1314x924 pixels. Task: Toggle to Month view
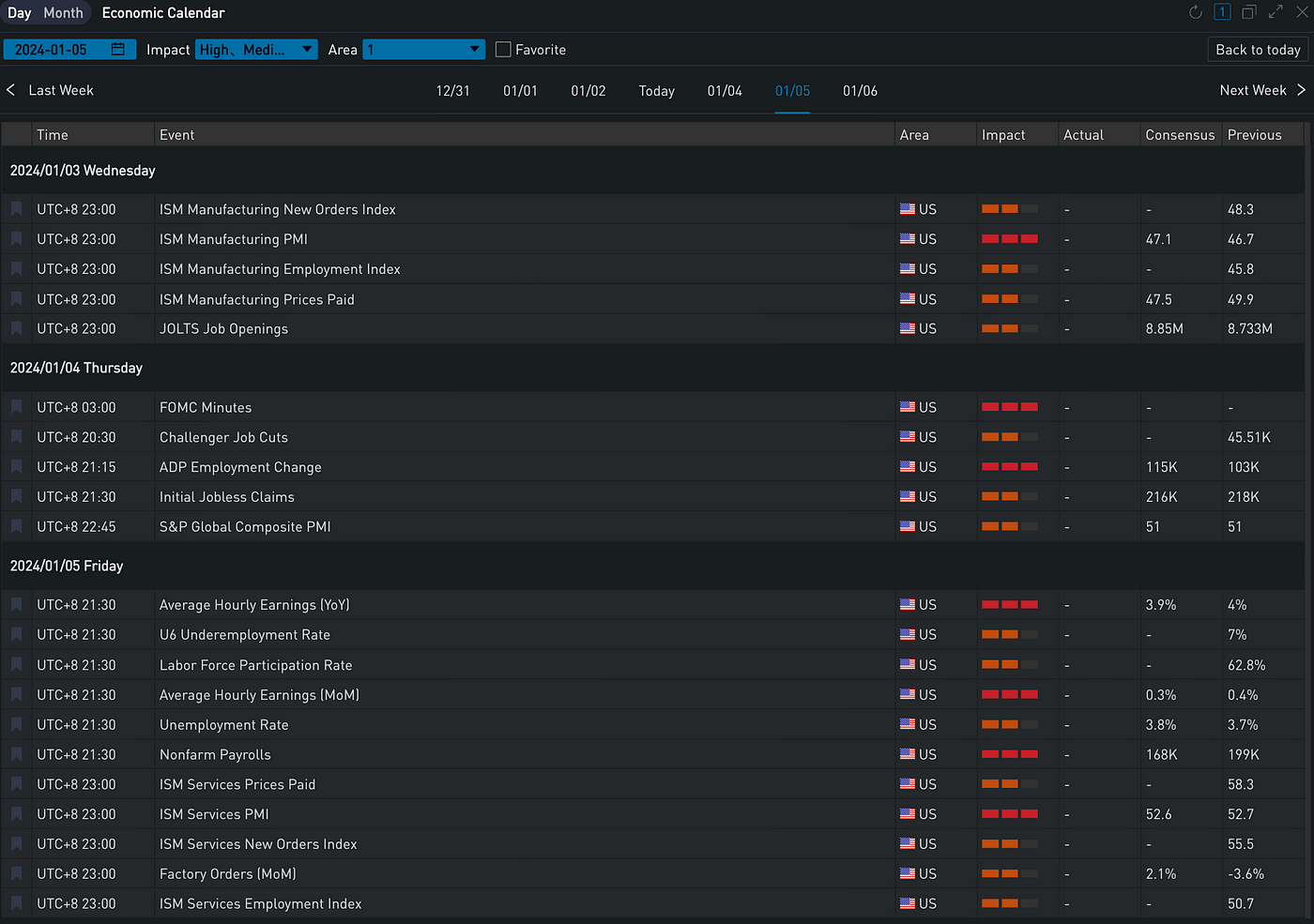[63, 13]
